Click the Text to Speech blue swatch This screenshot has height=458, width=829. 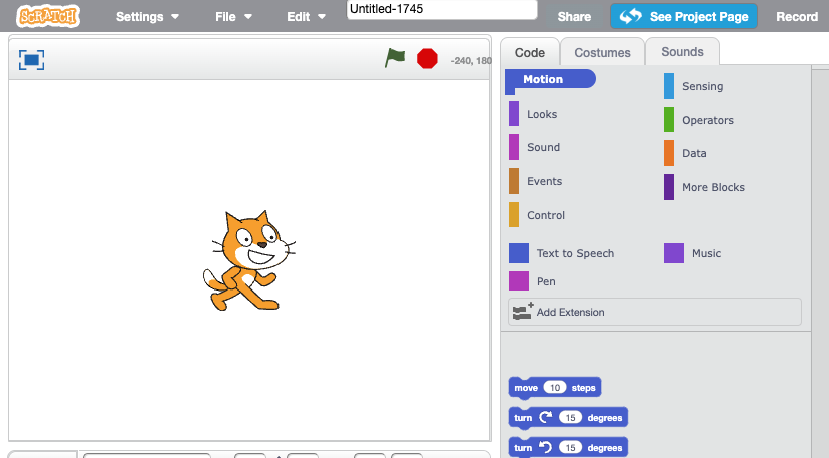[519, 253]
